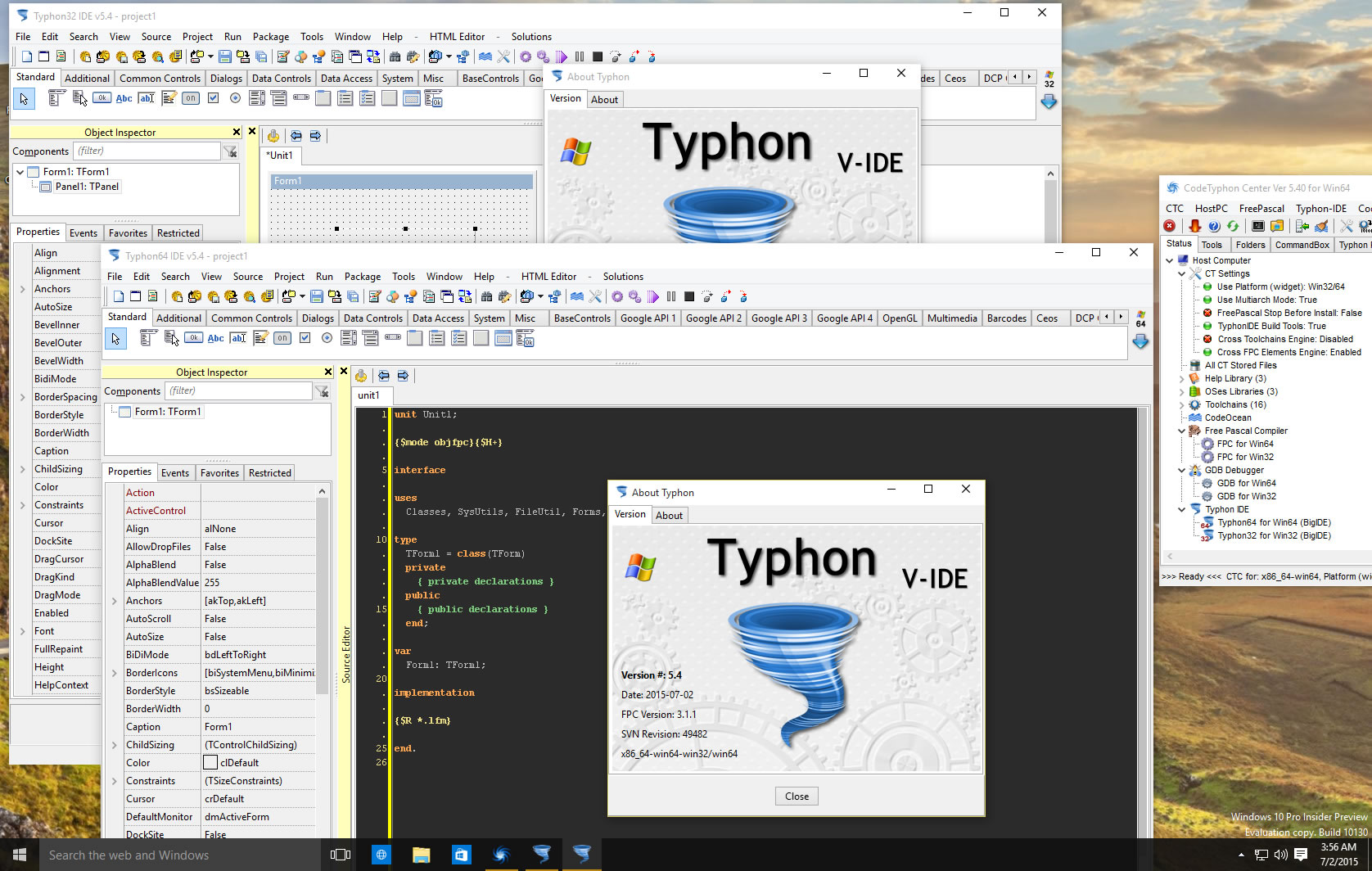
Task: Select the TToggleBox component in Typhon64 palette
Action: tap(282, 338)
